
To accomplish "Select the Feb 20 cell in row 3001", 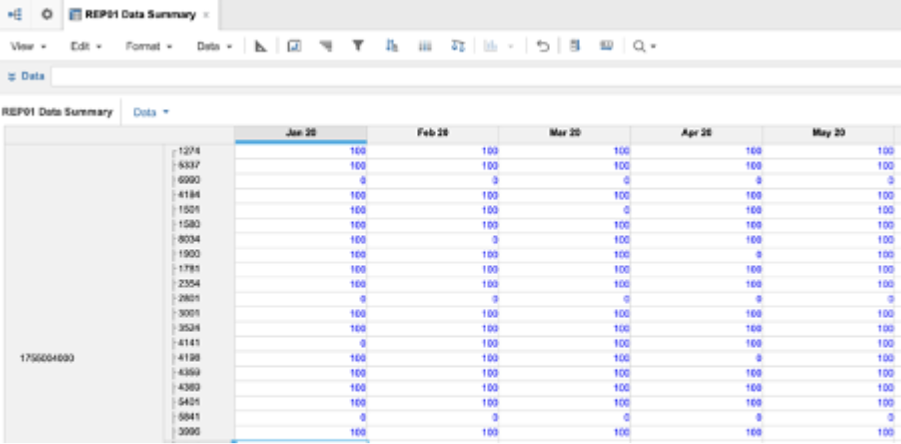I will 433,314.
